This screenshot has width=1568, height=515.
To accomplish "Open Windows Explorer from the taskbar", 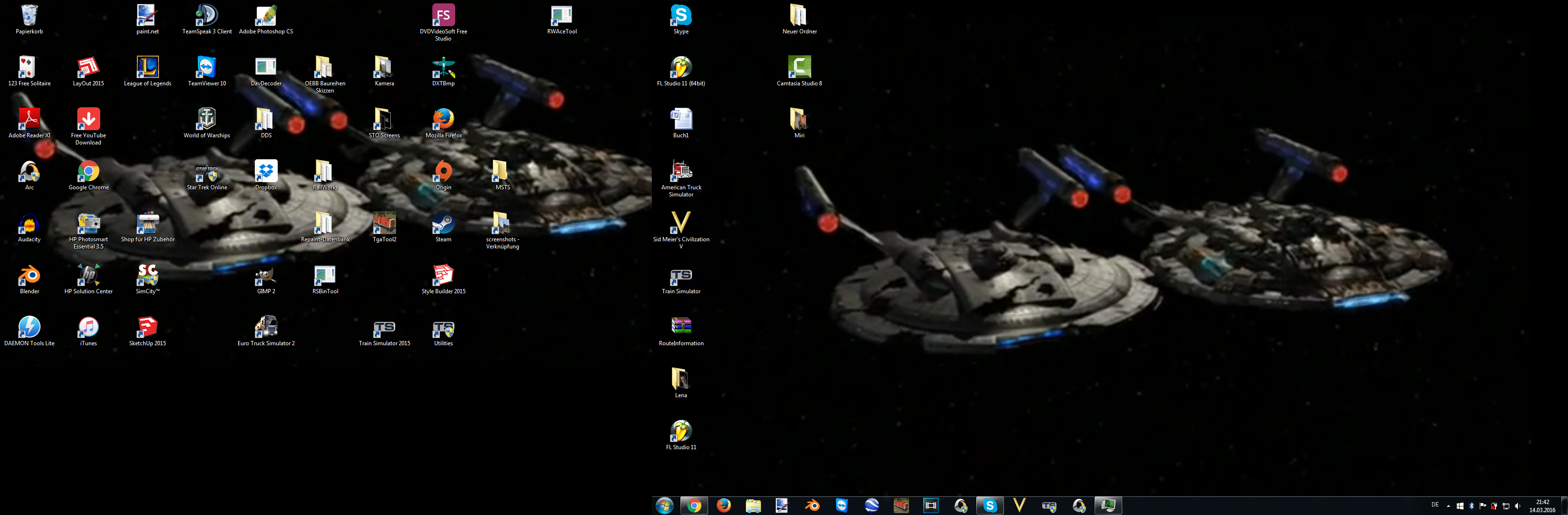I will (753, 505).
